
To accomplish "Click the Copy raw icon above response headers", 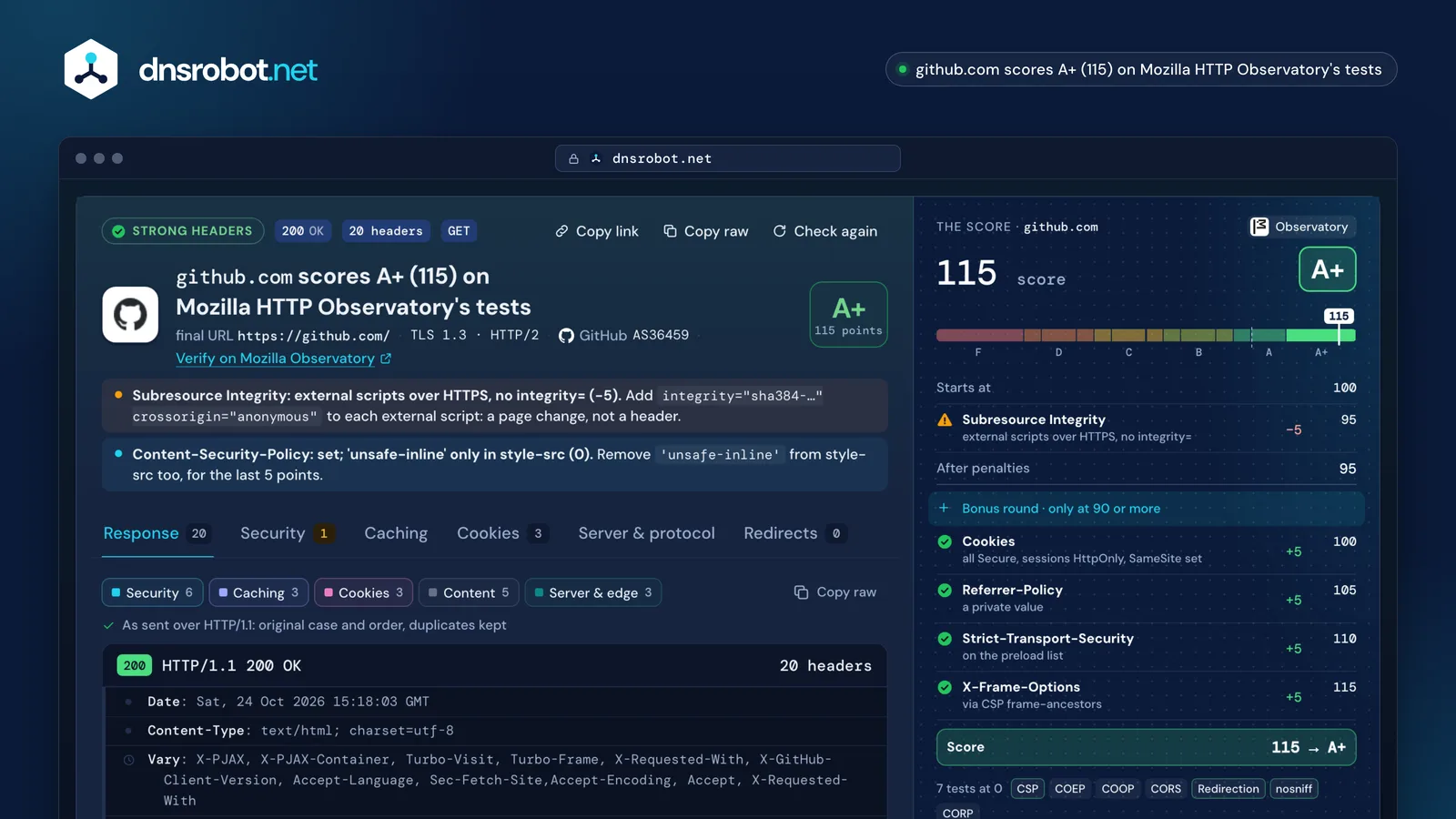I will pyautogui.click(x=801, y=592).
